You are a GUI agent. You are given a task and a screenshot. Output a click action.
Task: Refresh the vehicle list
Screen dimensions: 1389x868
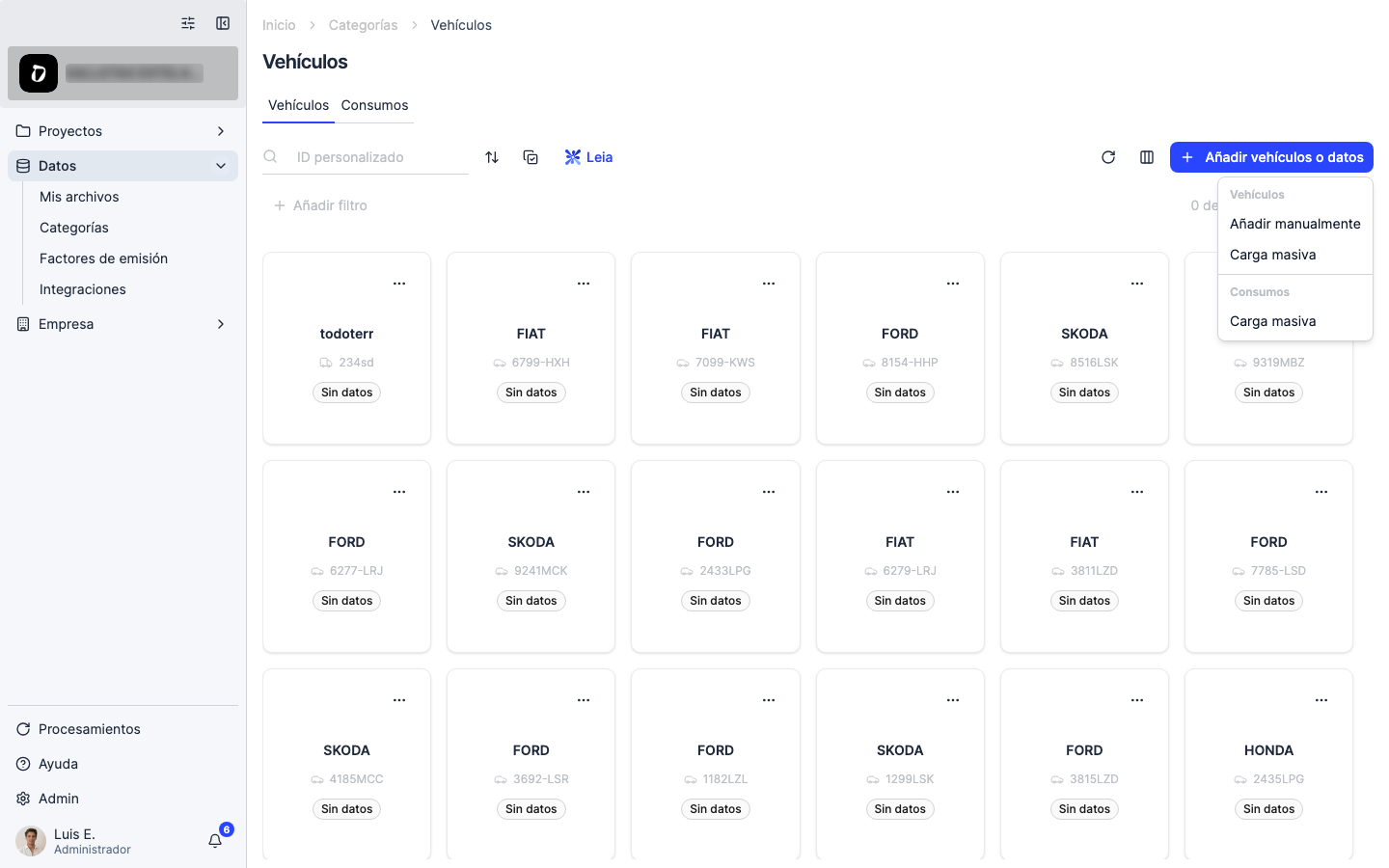[x=1108, y=157]
